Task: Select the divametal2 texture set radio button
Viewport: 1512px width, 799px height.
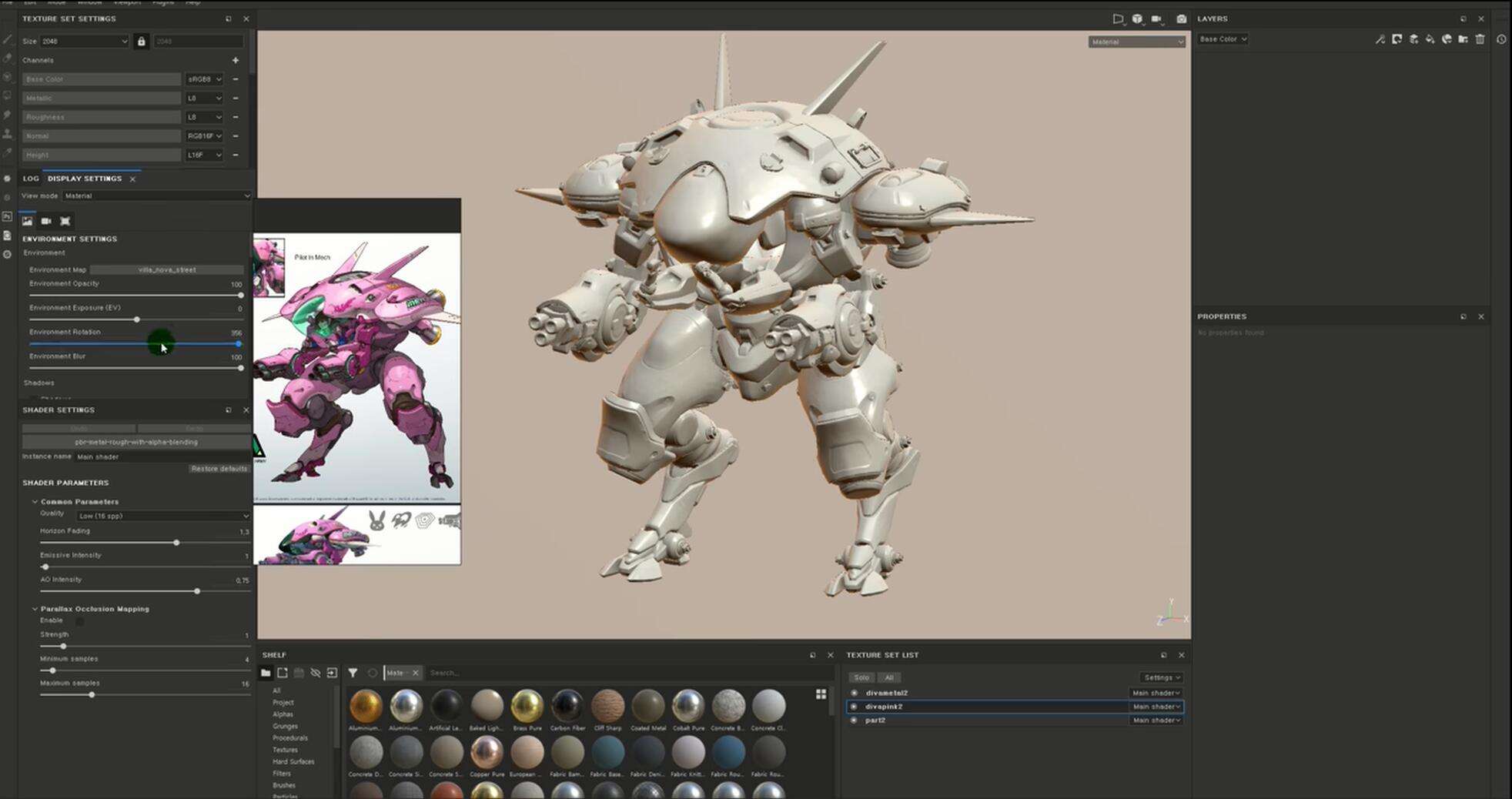Action: [x=854, y=693]
